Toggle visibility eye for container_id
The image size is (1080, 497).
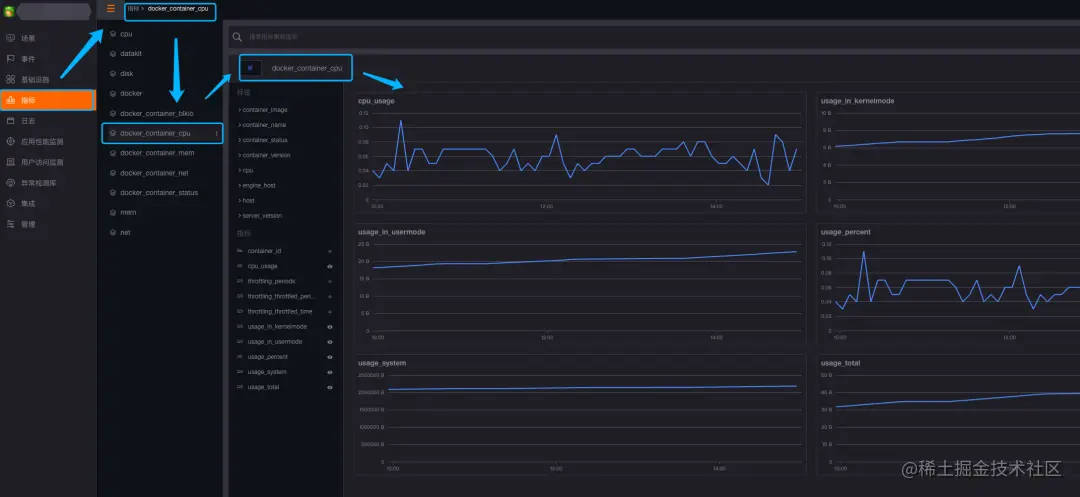pyautogui.click(x=330, y=251)
